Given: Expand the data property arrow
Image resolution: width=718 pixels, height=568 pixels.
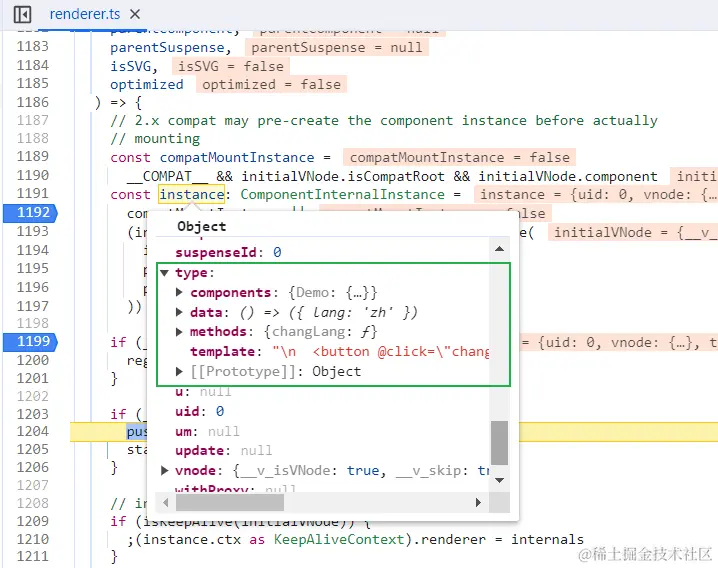Looking at the screenshot, I should (x=180, y=312).
